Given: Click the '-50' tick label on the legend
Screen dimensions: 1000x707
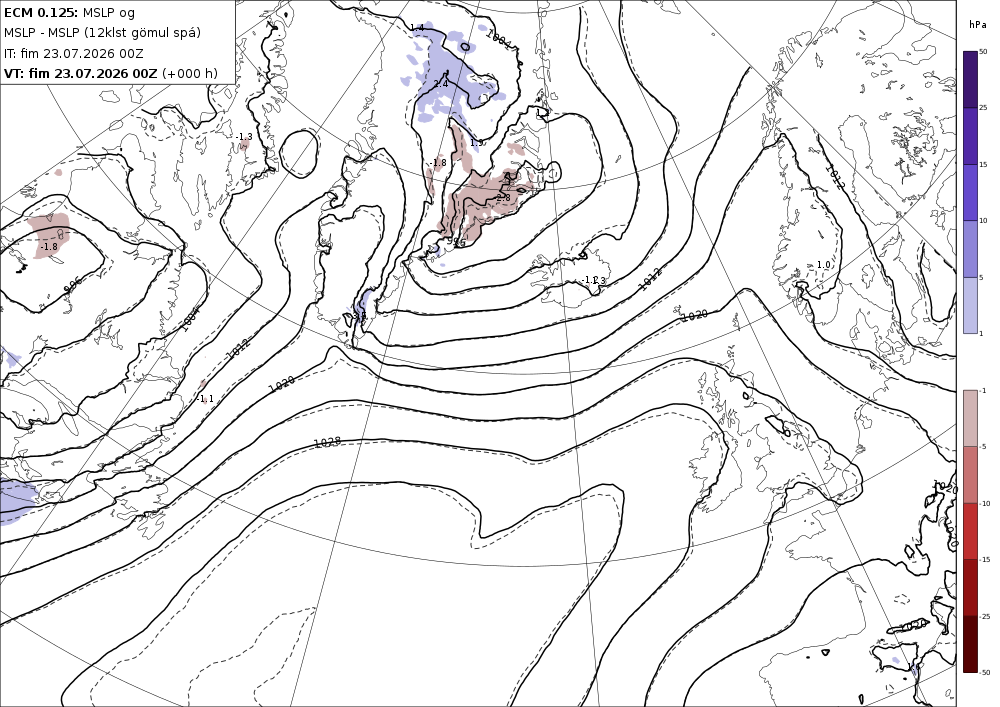Looking at the screenshot, I should 985,672.
